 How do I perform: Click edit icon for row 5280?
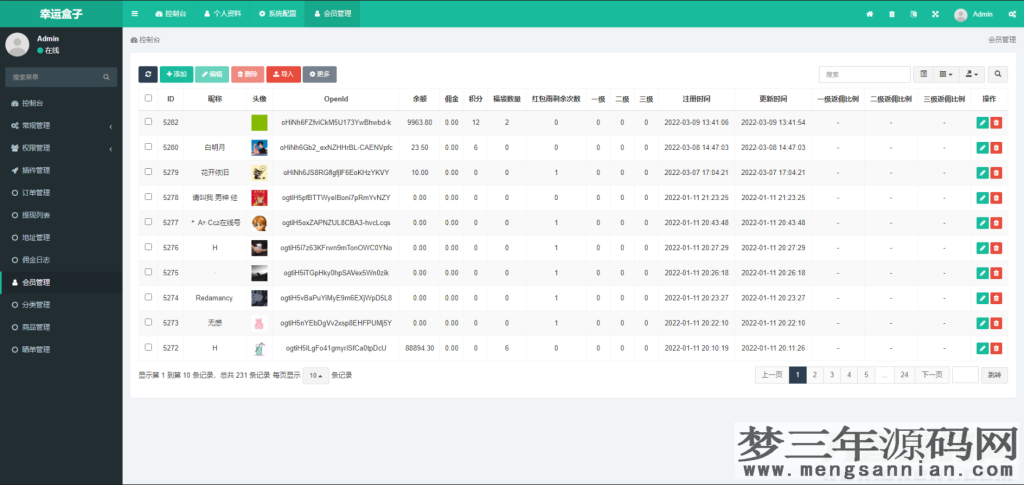[982, 148]
